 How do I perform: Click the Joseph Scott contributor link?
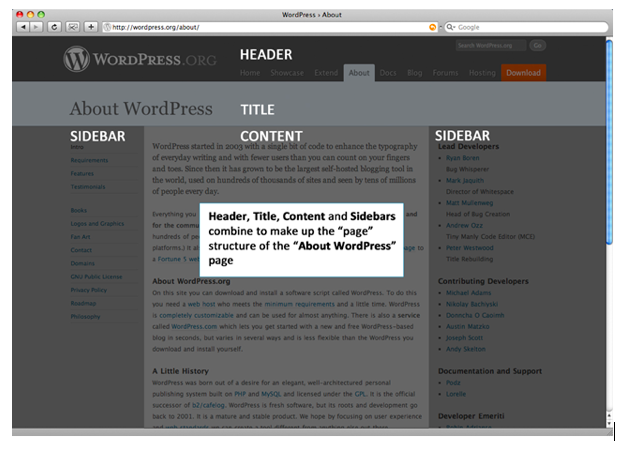coord(464,338)
